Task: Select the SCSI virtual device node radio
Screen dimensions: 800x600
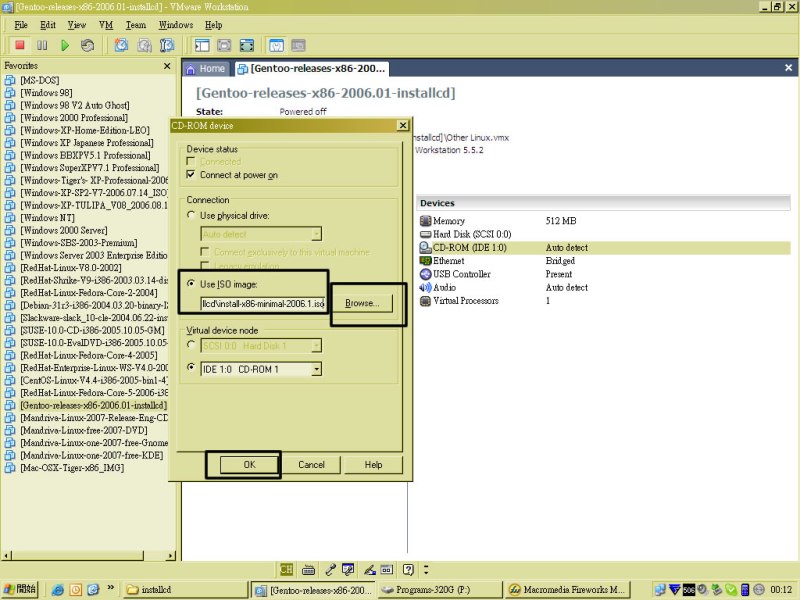Action: point(191,345)
